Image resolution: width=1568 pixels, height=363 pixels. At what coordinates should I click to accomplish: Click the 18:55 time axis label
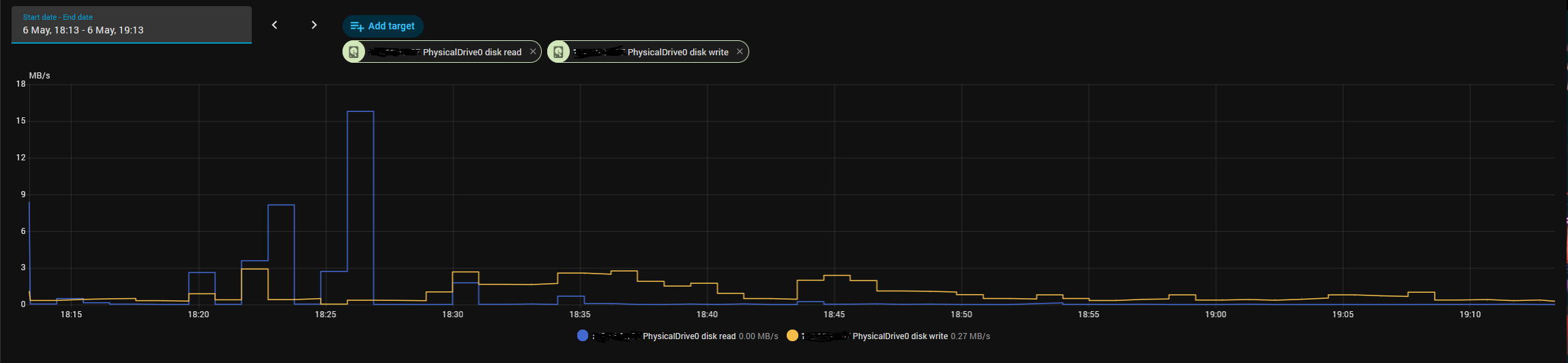coord(1088,315)
